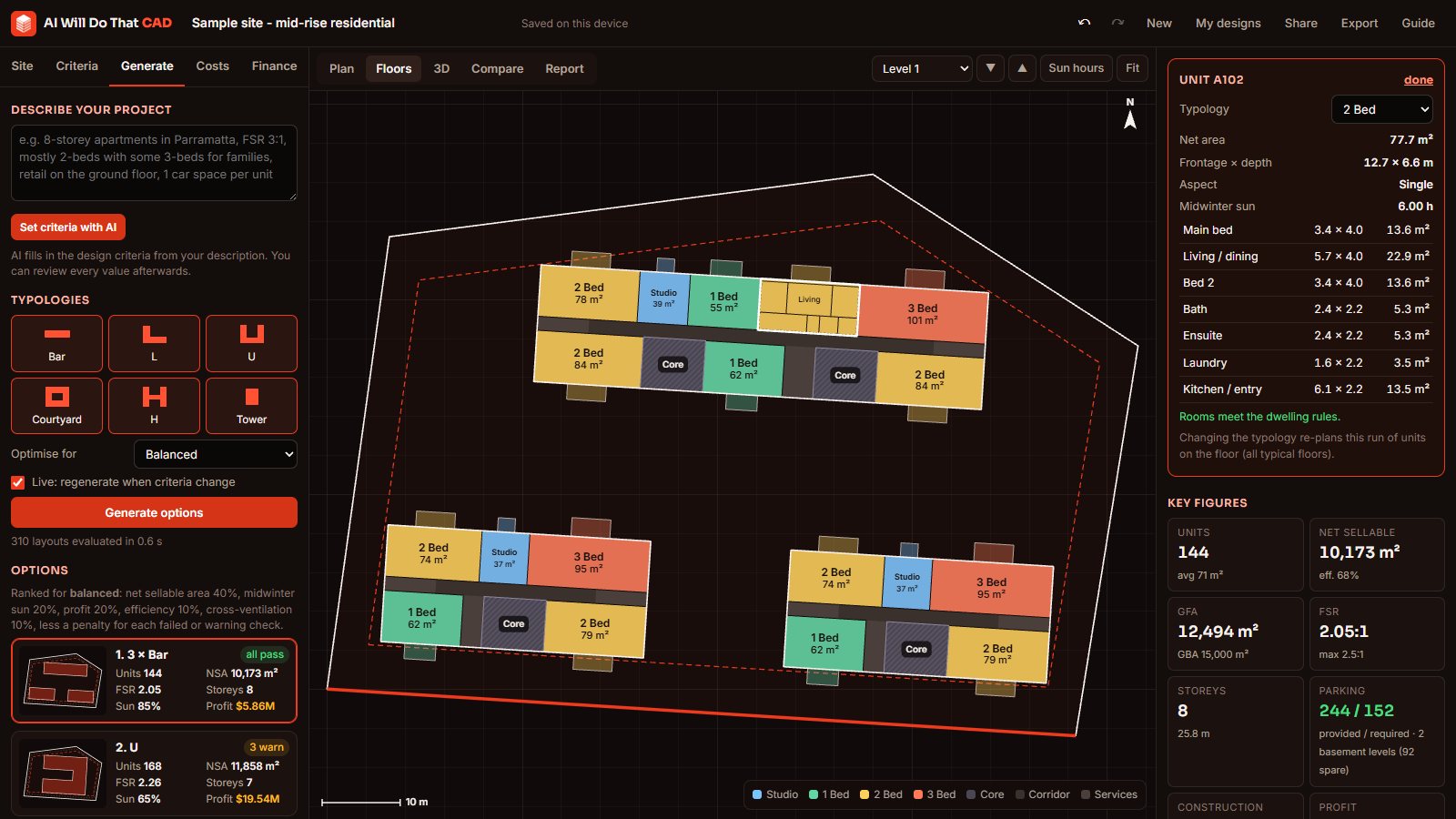Screen dimensions: 1456x819
Task: Open the Report view tab
Action: pos(564,68)
